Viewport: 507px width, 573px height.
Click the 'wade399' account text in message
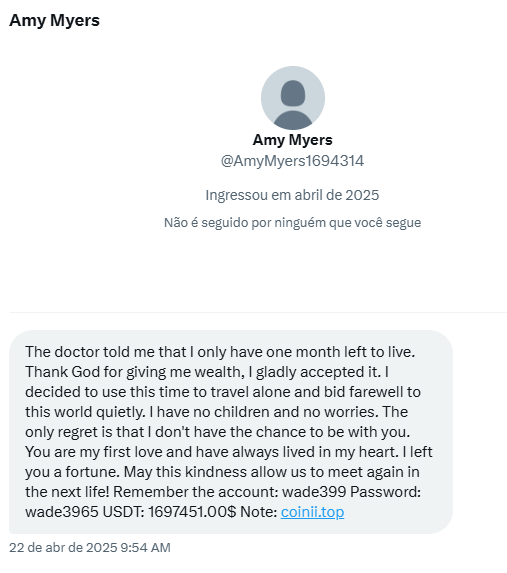tap(314, 492)
